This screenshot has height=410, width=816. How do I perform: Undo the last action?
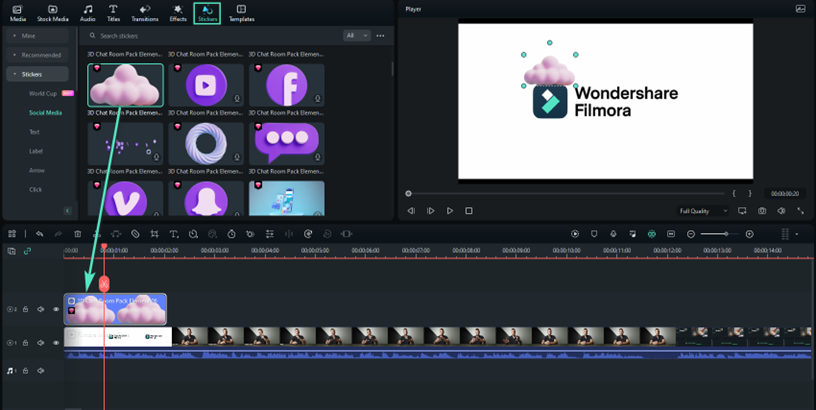click(x=40, y=234)
